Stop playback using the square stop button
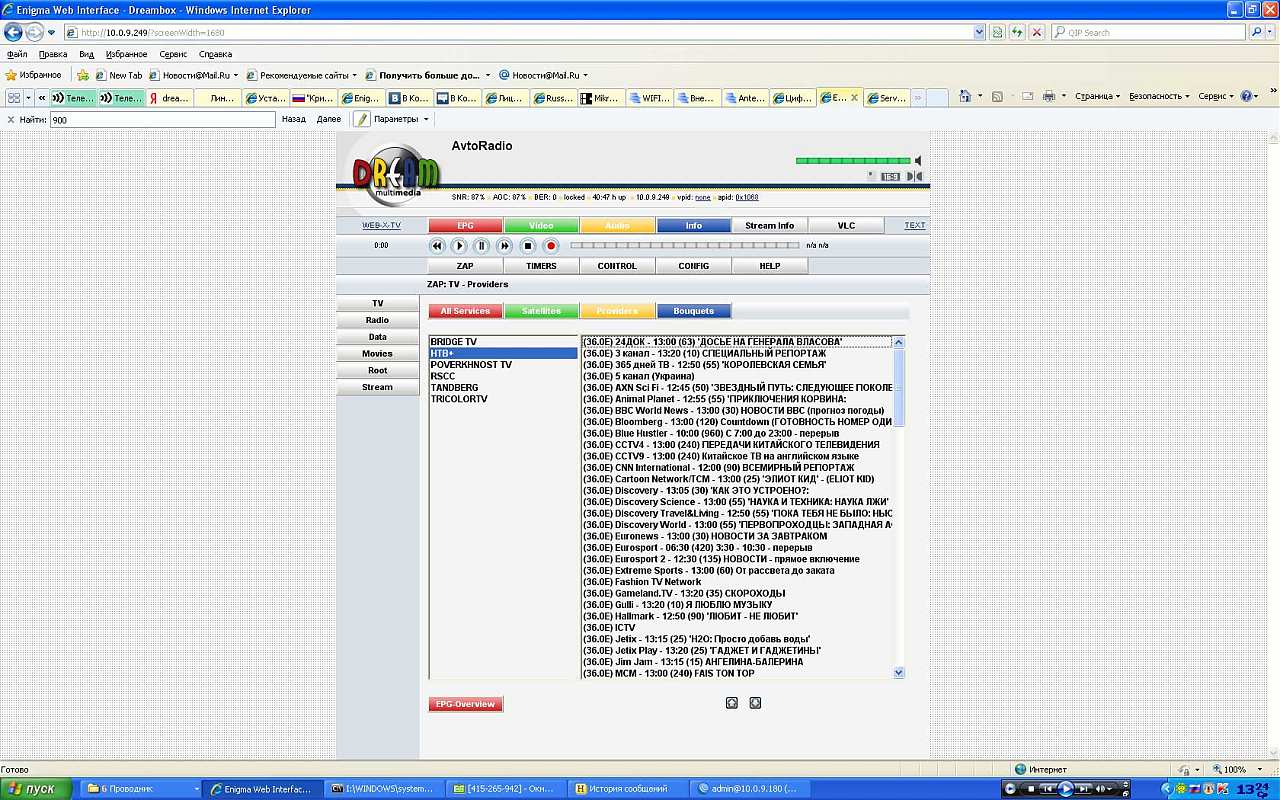 click(x=528, y=246)
